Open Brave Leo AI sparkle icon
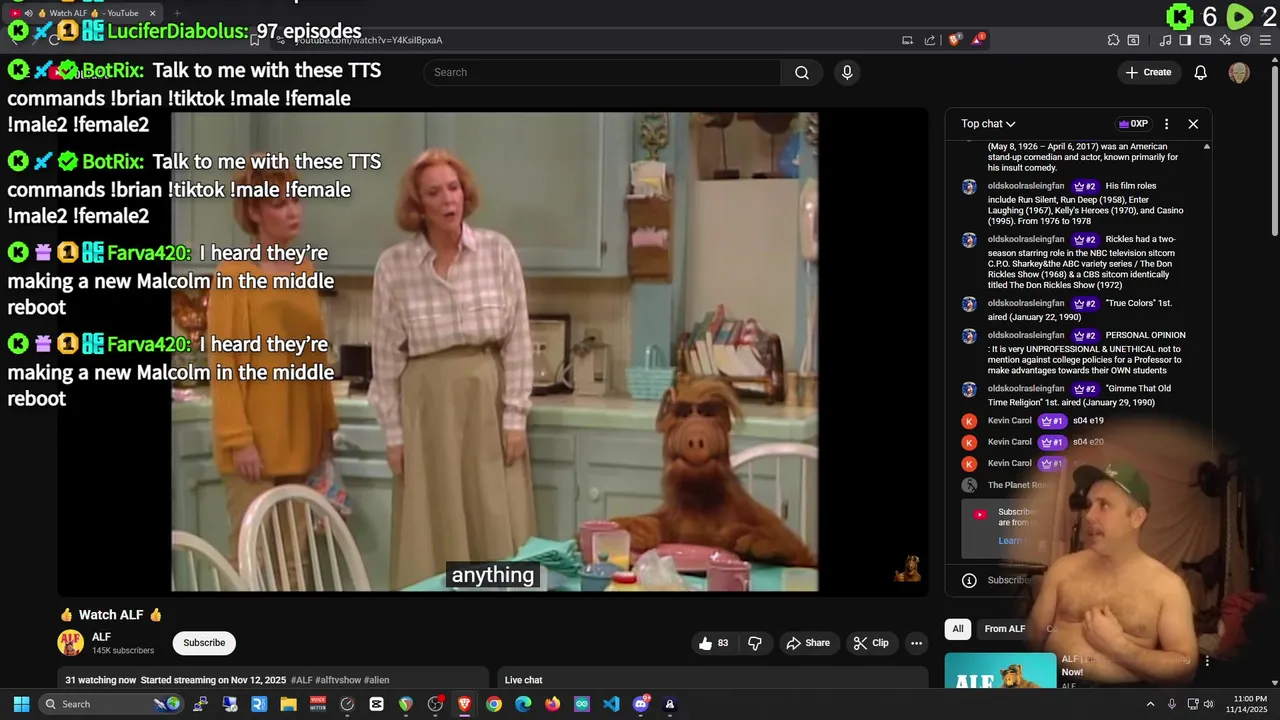This screenshot has height=720, width=1280. [1225, 40]
